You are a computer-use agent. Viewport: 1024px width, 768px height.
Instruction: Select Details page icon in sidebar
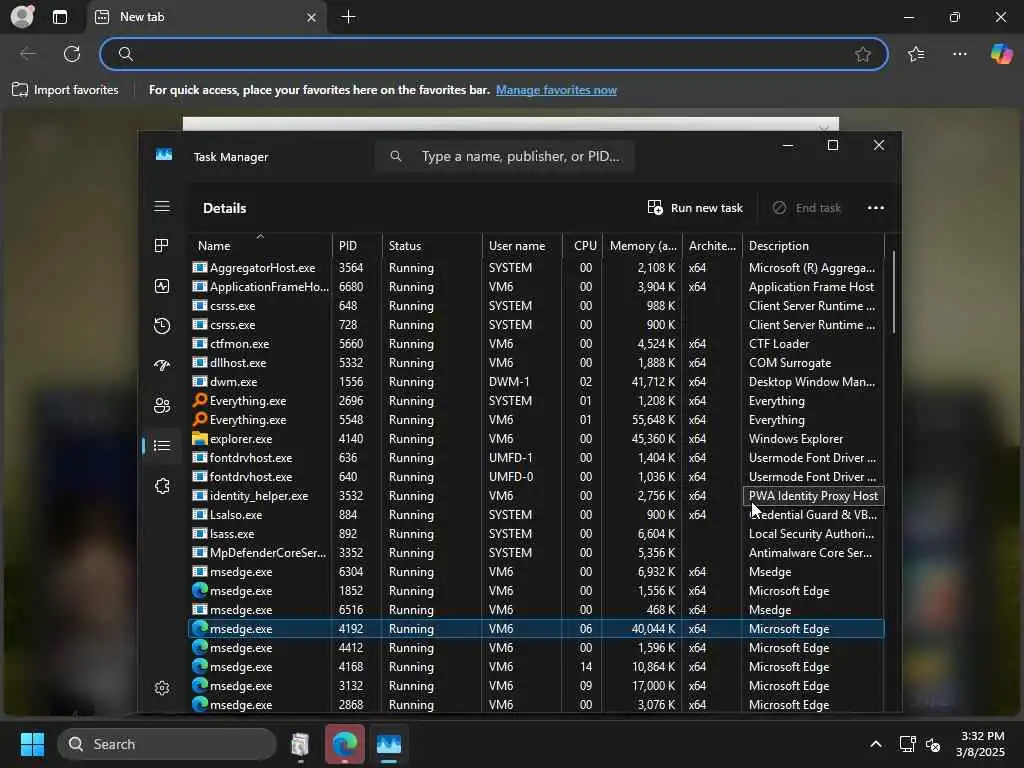(x=162, y=445)
